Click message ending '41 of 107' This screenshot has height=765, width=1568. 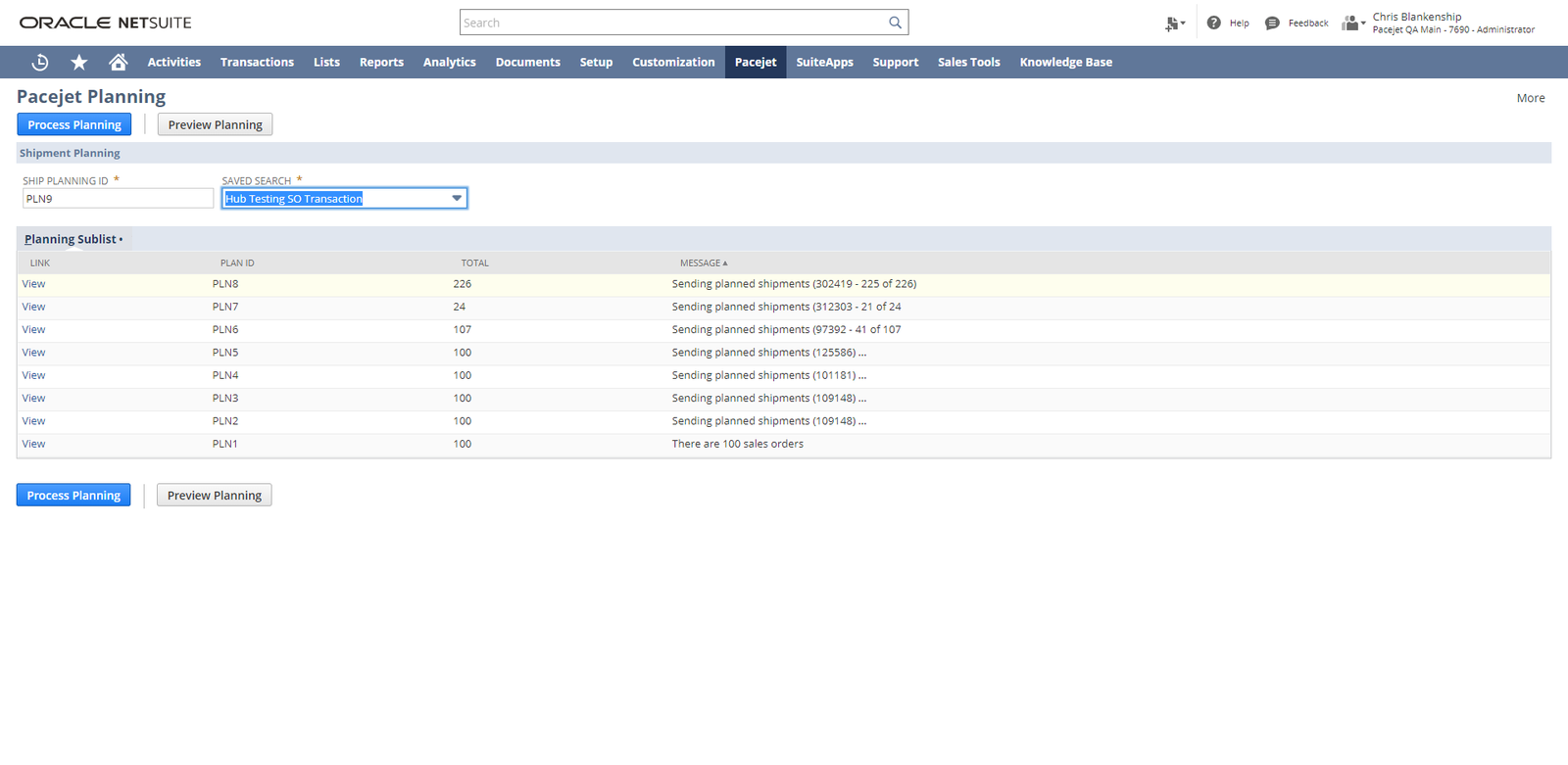pos(786,329)
